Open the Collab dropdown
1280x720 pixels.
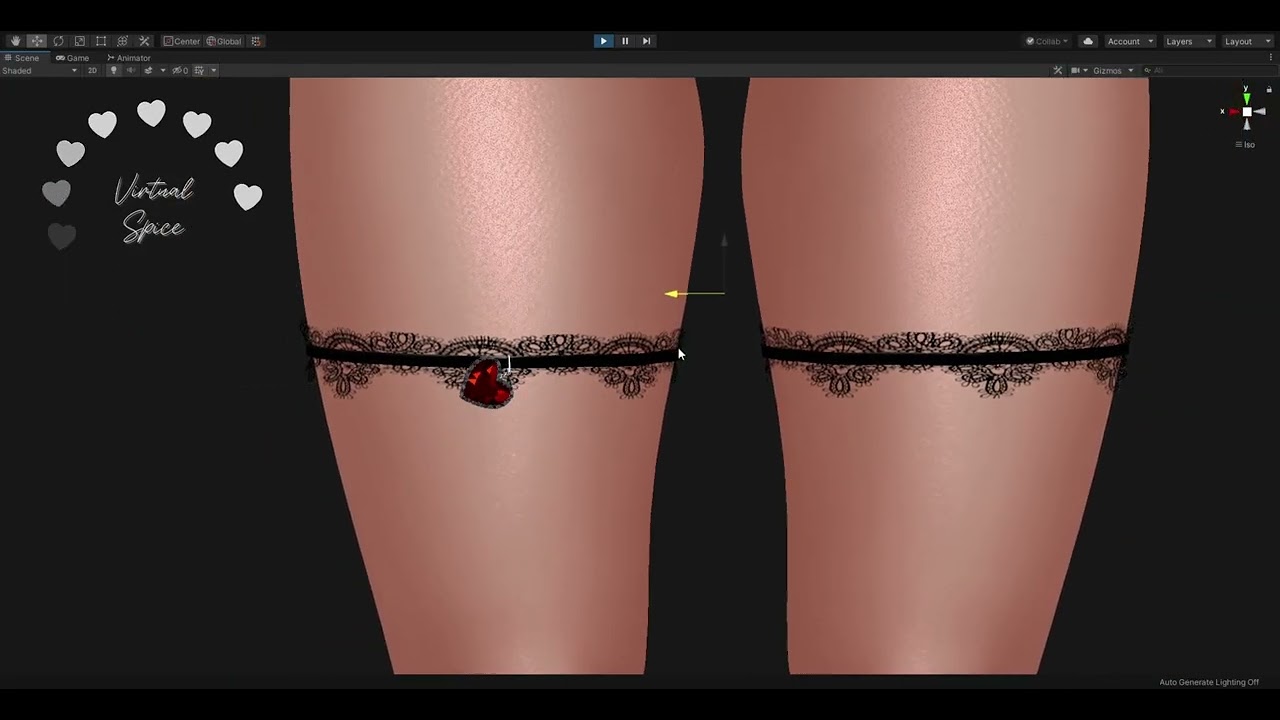(x=1047, y=41)
